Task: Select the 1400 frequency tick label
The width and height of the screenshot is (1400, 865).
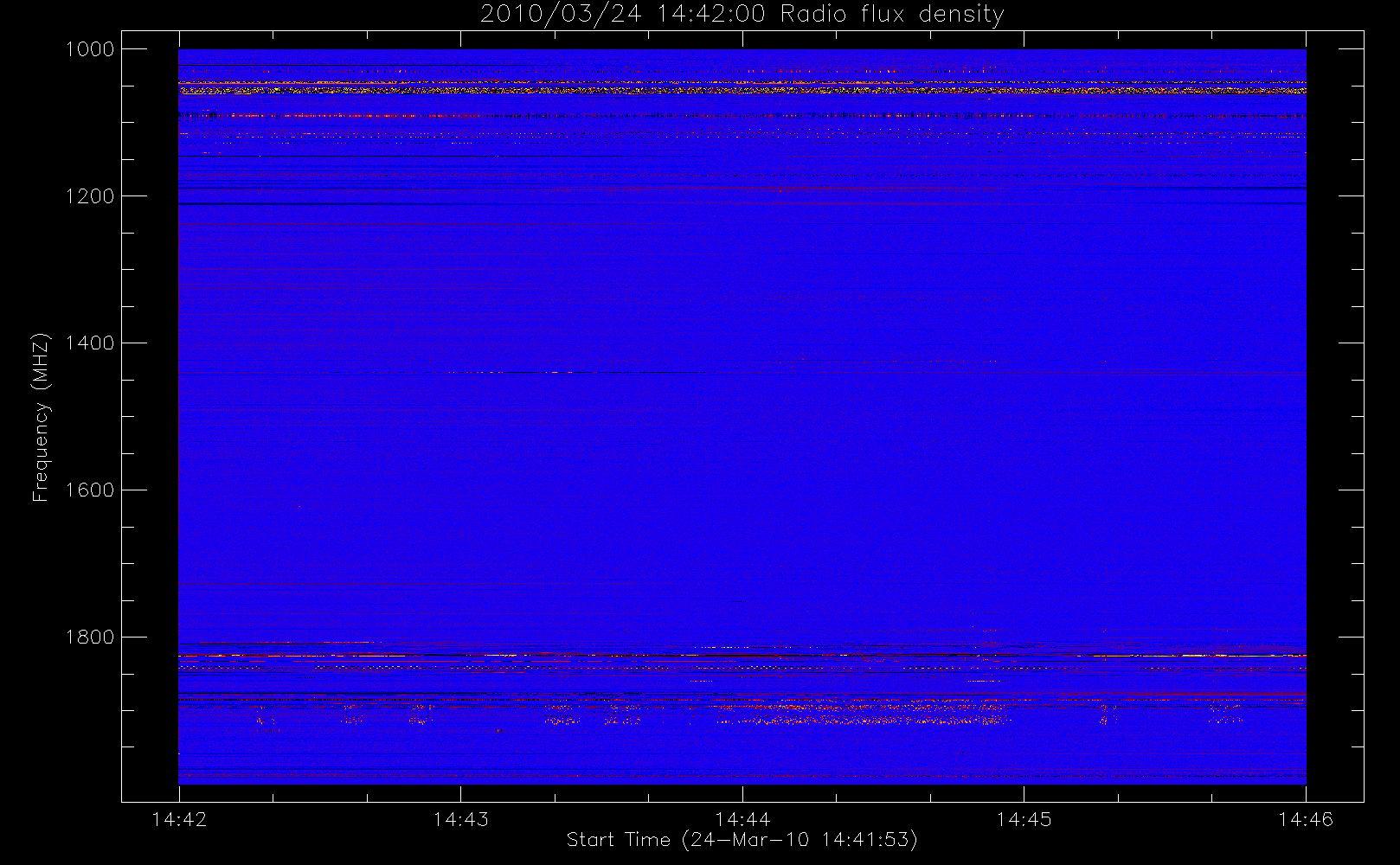Action: (90, 343)
